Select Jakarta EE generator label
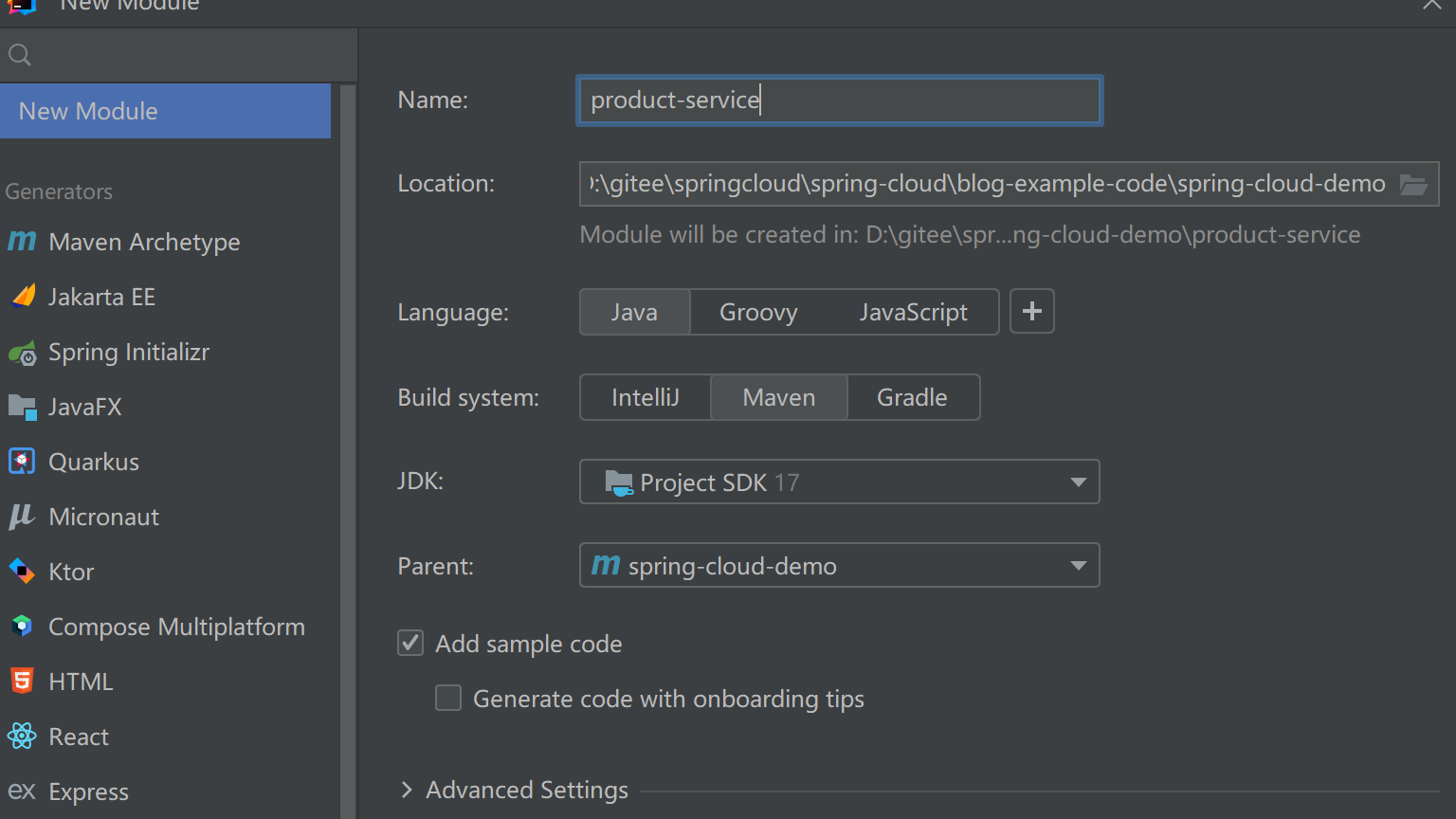Image resolution: width=1456 pixels, height=819 pixels. pos(101,297)
